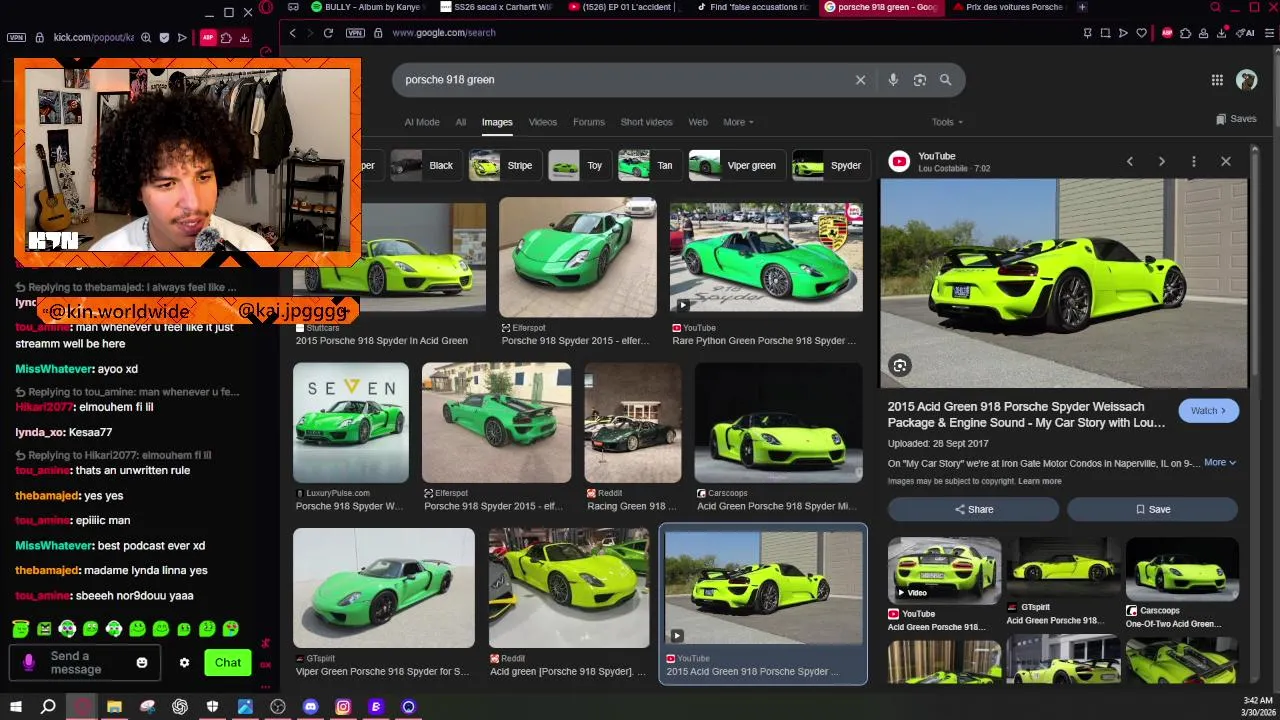Image resolution: width=1280 pixels, height=720 pixels.
Task: Open Instagram from the taskbar
Action: (343, 707)
